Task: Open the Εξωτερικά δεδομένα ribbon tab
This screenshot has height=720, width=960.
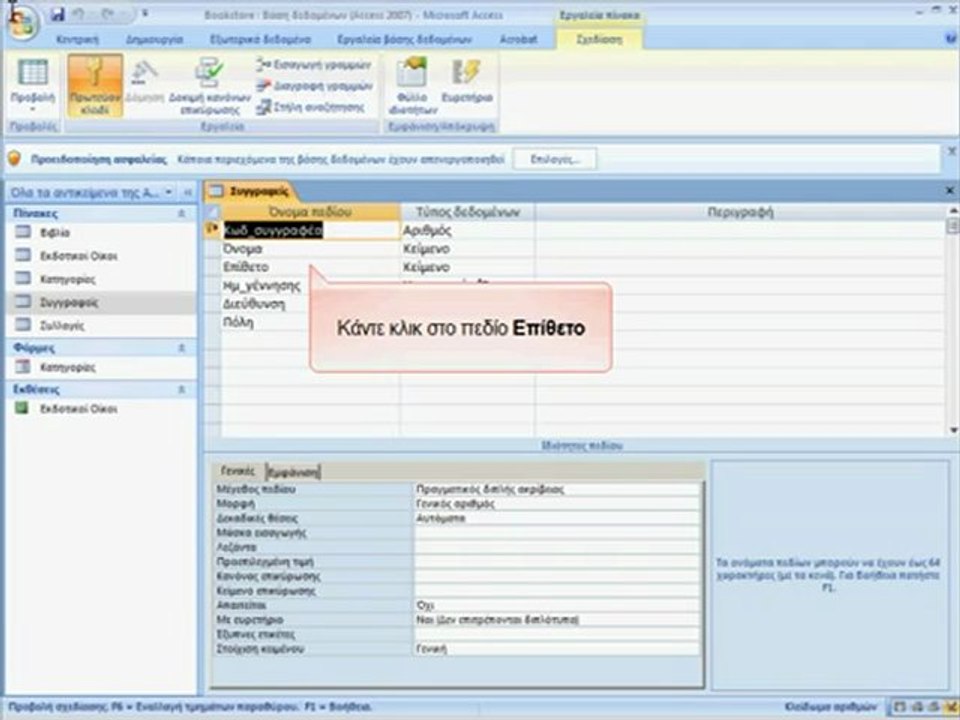Action: coord(260,40)
